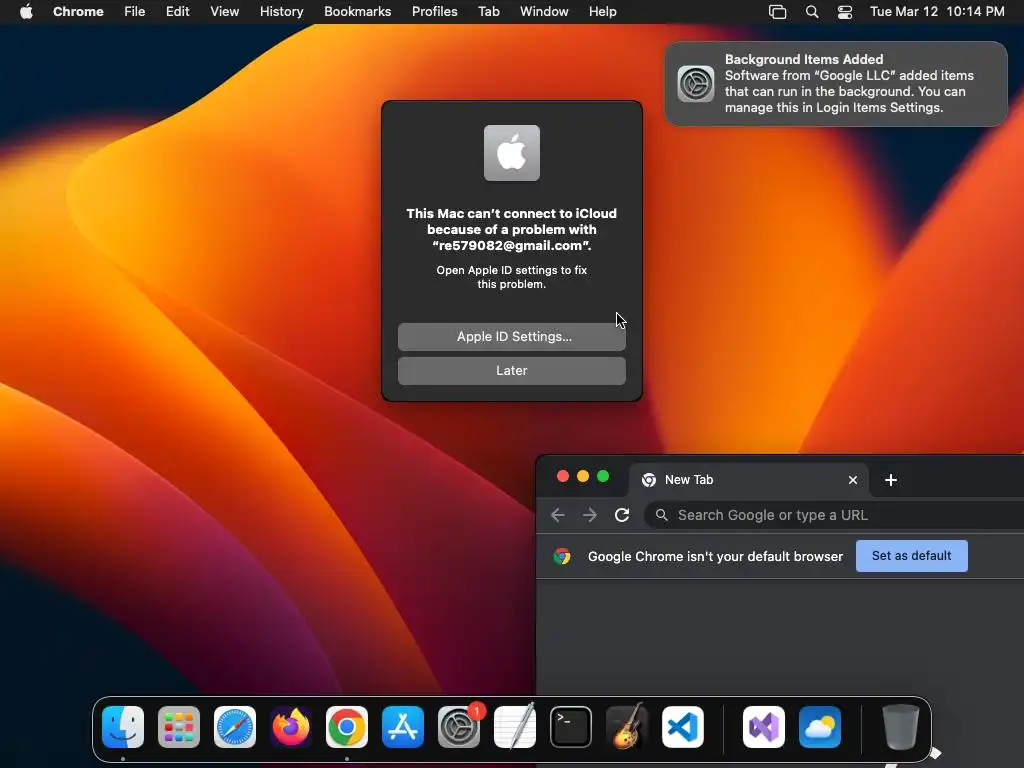Open the App Store from the Dock

pyautogui.click(x=403, y=727)
